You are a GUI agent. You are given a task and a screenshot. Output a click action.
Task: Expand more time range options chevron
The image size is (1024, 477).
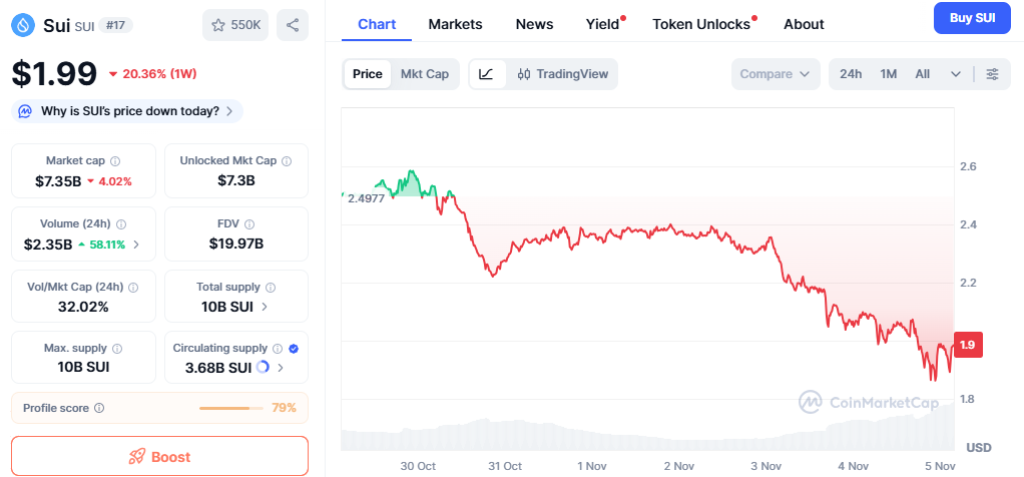click(x=956, y=74)
